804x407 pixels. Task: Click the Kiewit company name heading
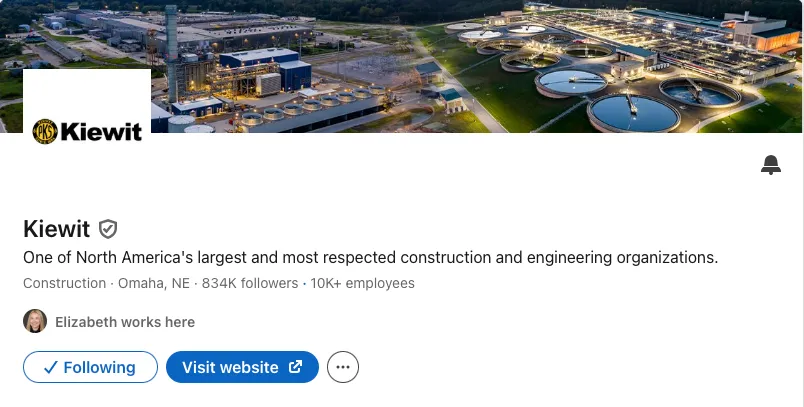[56, 229]
